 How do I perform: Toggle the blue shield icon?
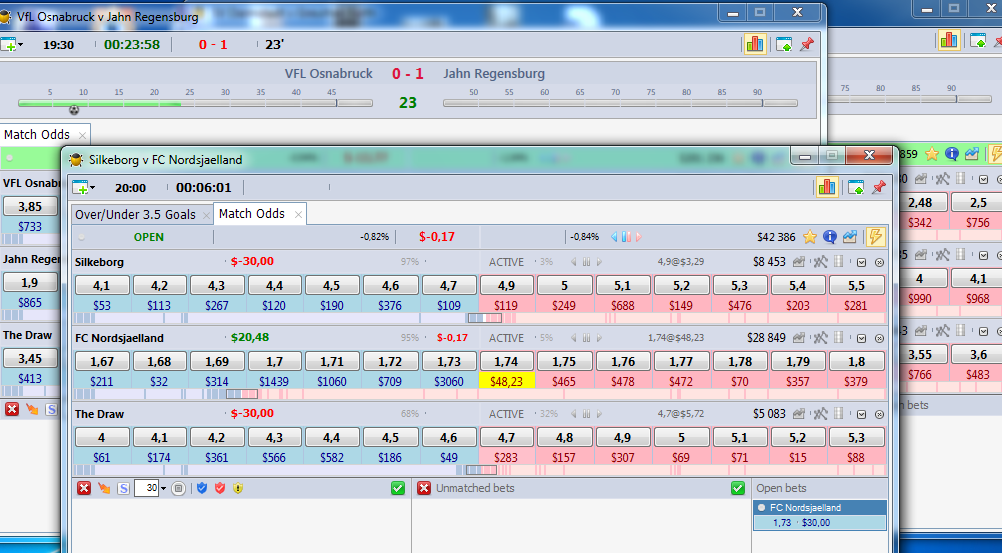202,488
